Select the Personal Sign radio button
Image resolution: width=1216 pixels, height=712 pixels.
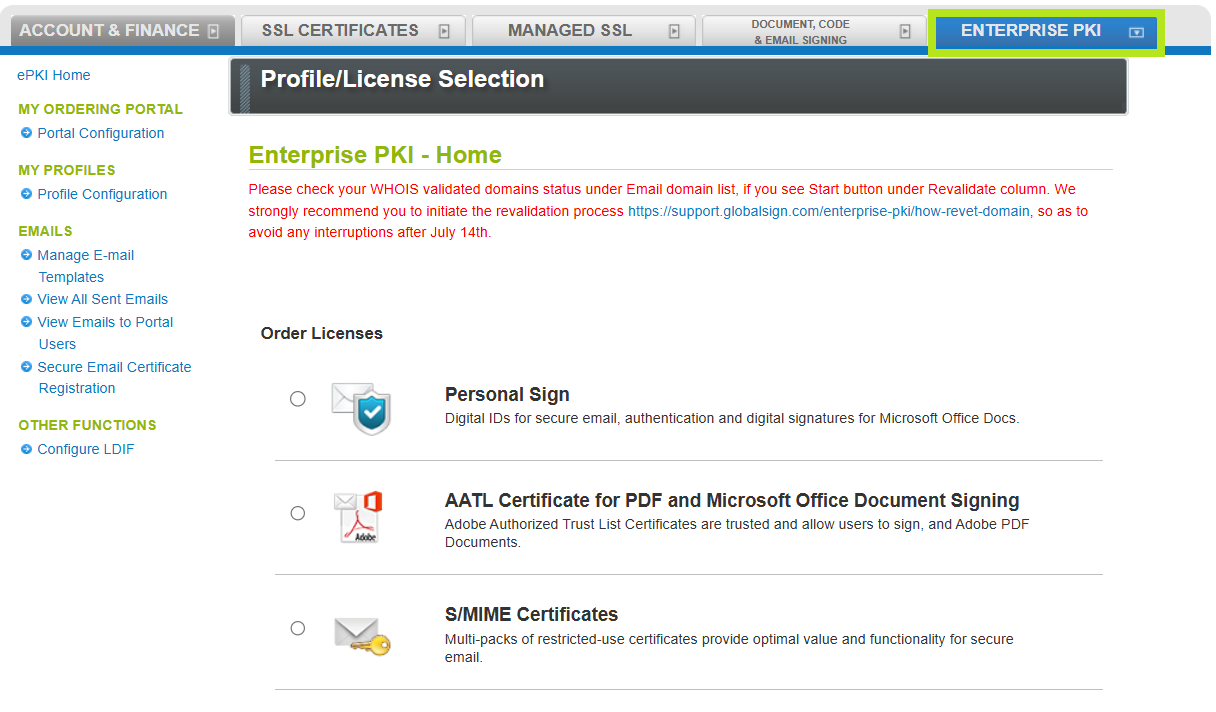coord(298,399)
